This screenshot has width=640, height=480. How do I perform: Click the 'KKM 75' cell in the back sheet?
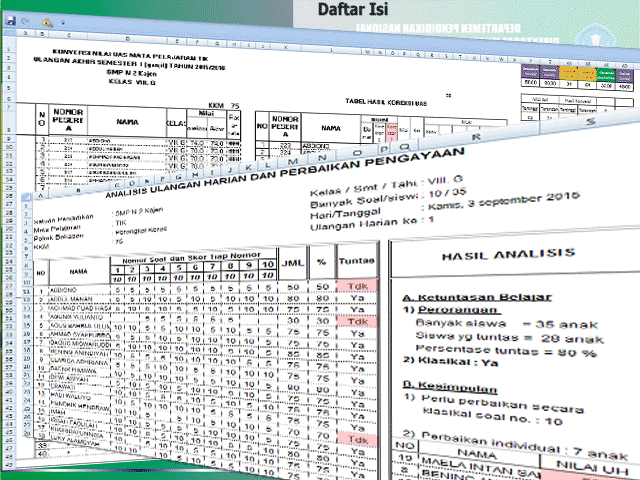[x=224, y=105]
